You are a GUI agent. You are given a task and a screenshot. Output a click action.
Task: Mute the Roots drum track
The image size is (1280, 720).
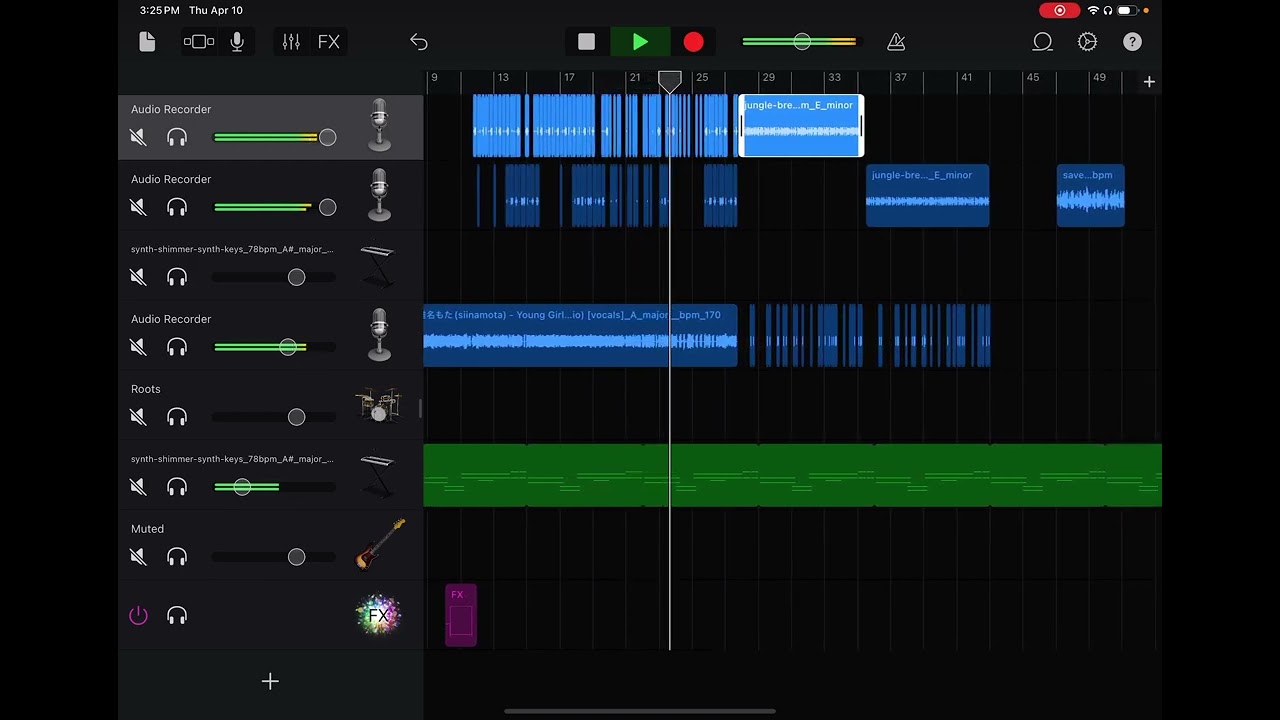point(138,417)
